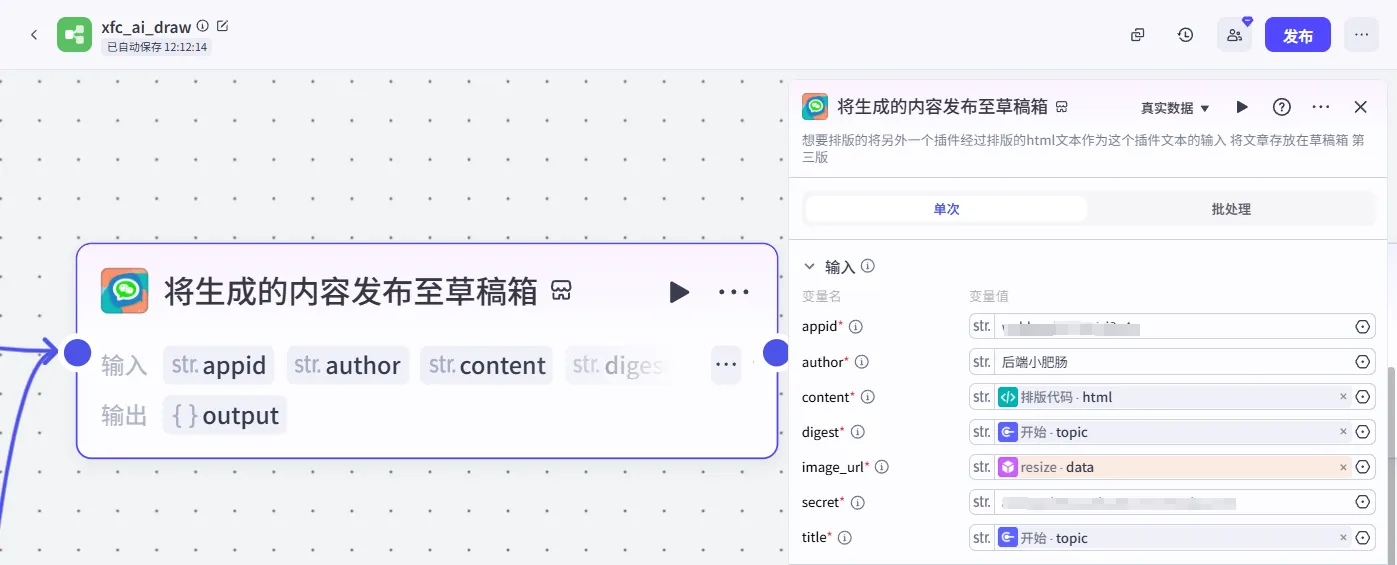Run the node from the panel play button
Screen dimensions: 1397x565
pyautogui.click(x=1242, y=107)
